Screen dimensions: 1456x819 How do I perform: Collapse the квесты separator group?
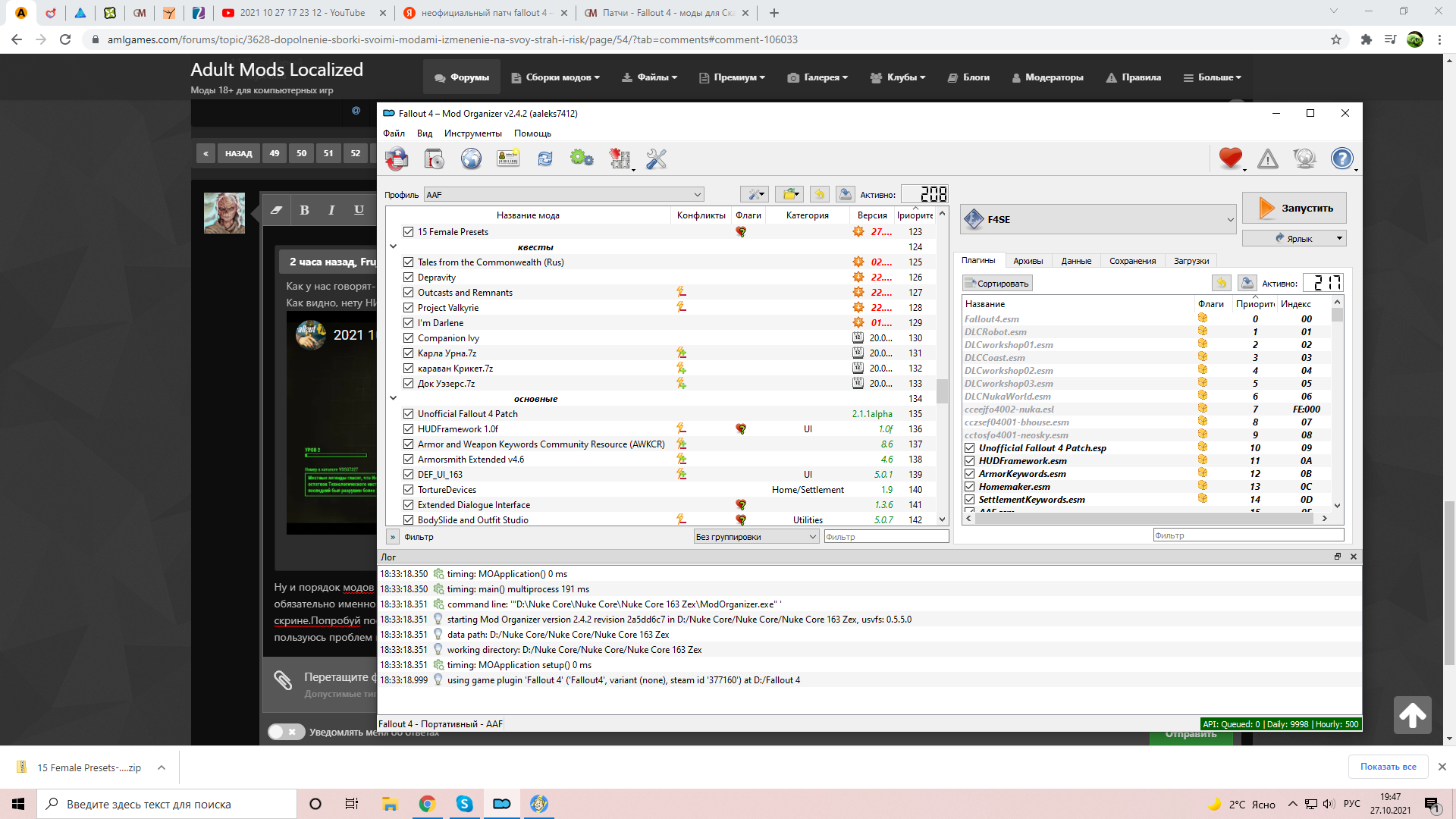[x=394, y=246]
